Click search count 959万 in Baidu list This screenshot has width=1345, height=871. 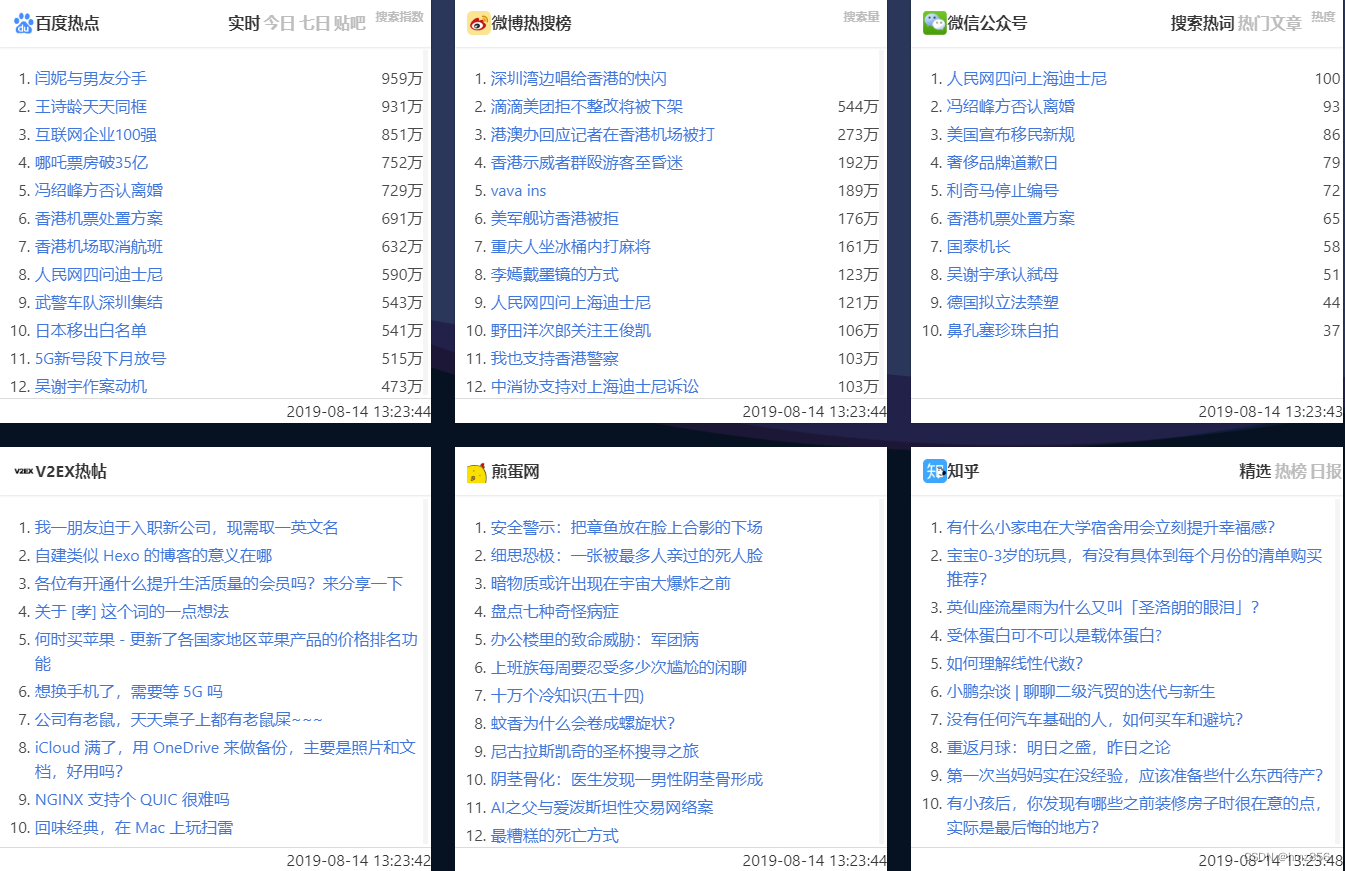pyautogui.click(x=402, y=78)
